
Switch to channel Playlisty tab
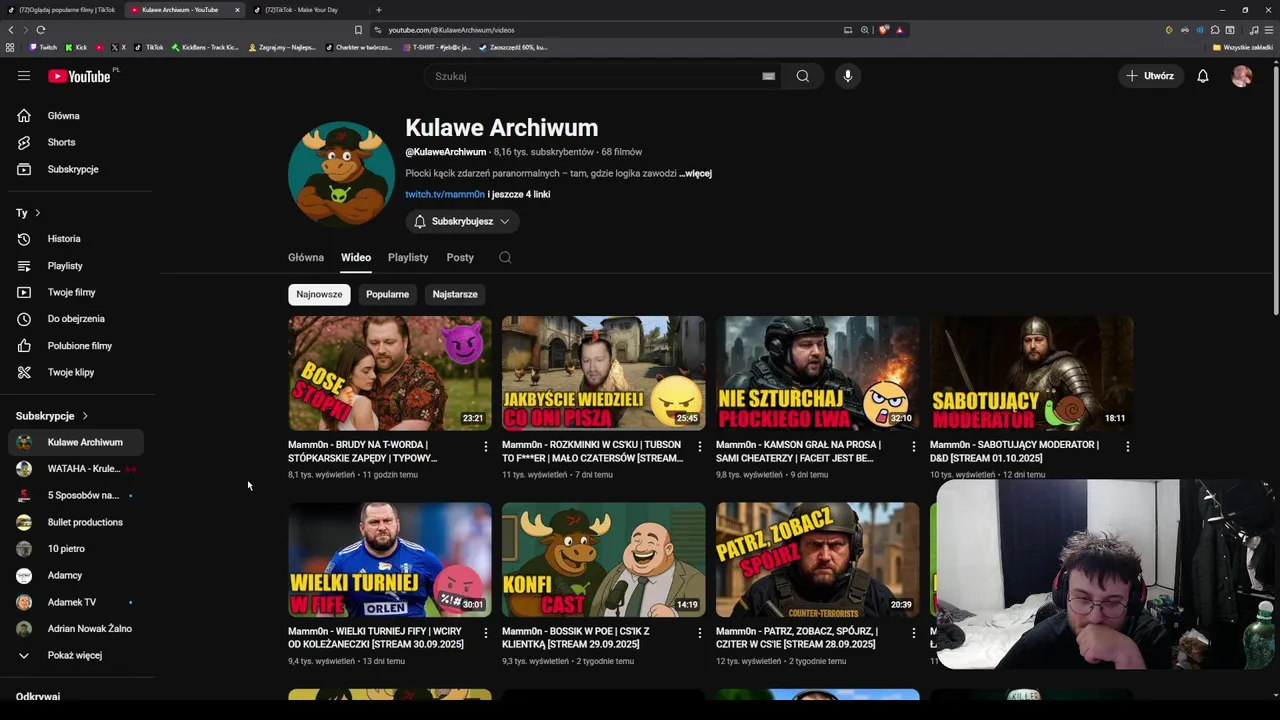click(x=408, y=258)
